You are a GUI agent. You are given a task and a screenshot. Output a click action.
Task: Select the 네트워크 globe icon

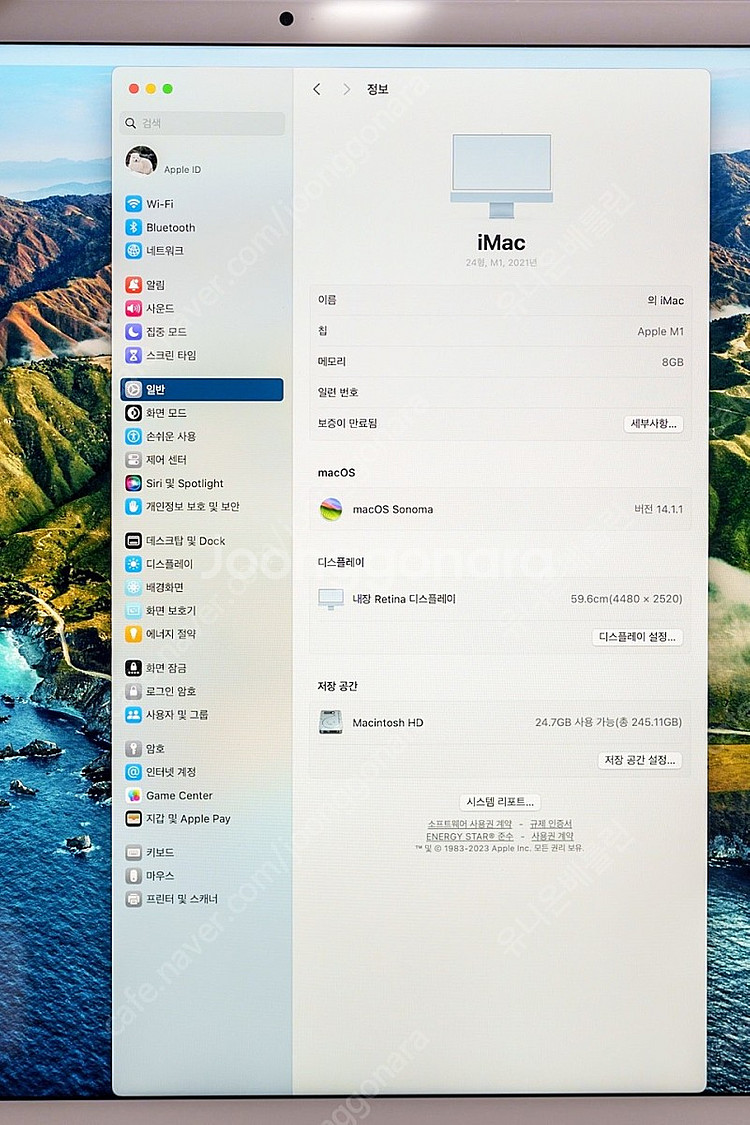[133, 250]
